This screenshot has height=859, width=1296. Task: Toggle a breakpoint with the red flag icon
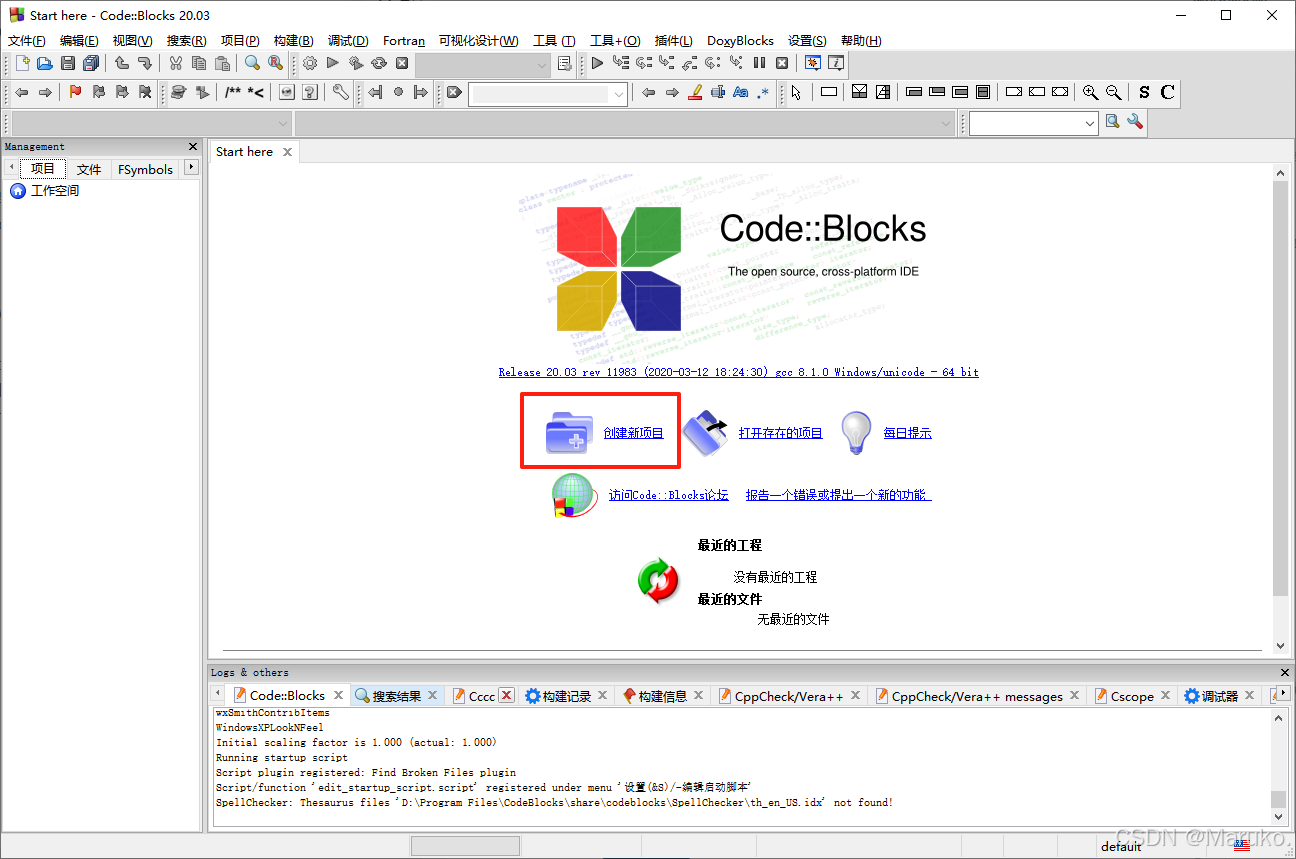click(x=73, y=91)
